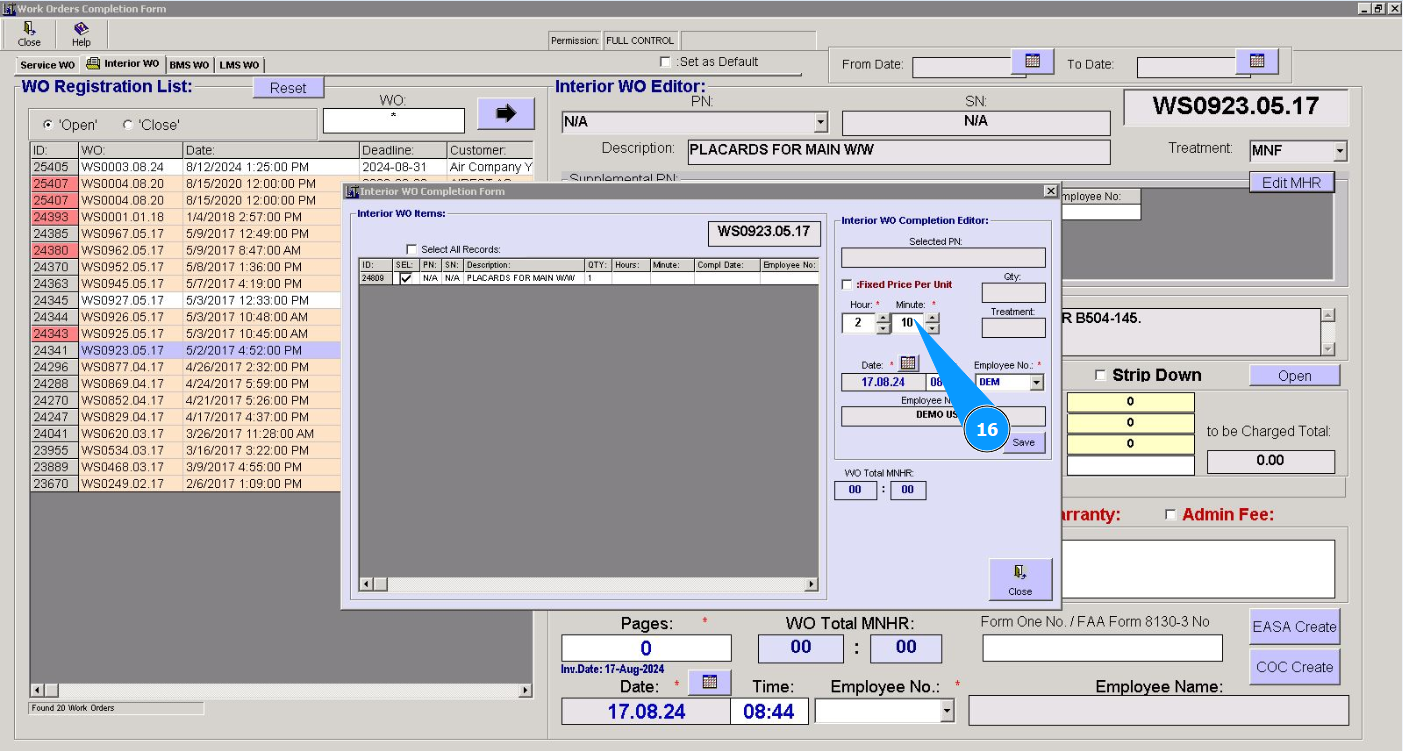Click the black arrow search button
Viewport: 1403px width, 751px height.
click(505, 114)
